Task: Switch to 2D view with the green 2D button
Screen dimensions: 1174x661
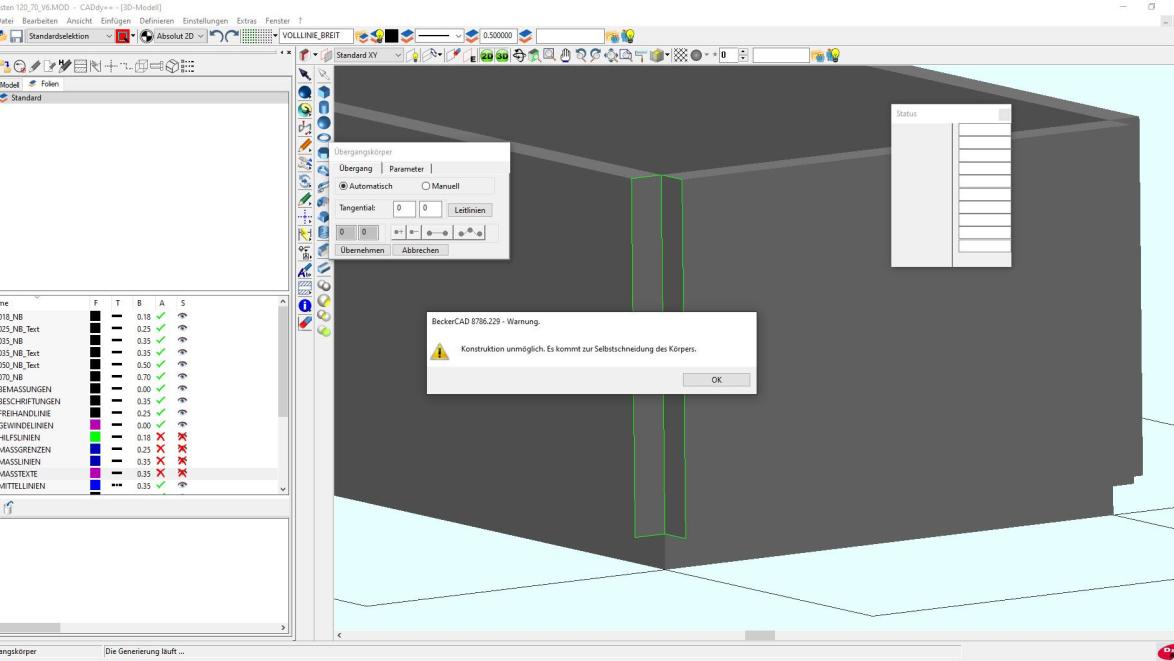Action: coord(487,55)
